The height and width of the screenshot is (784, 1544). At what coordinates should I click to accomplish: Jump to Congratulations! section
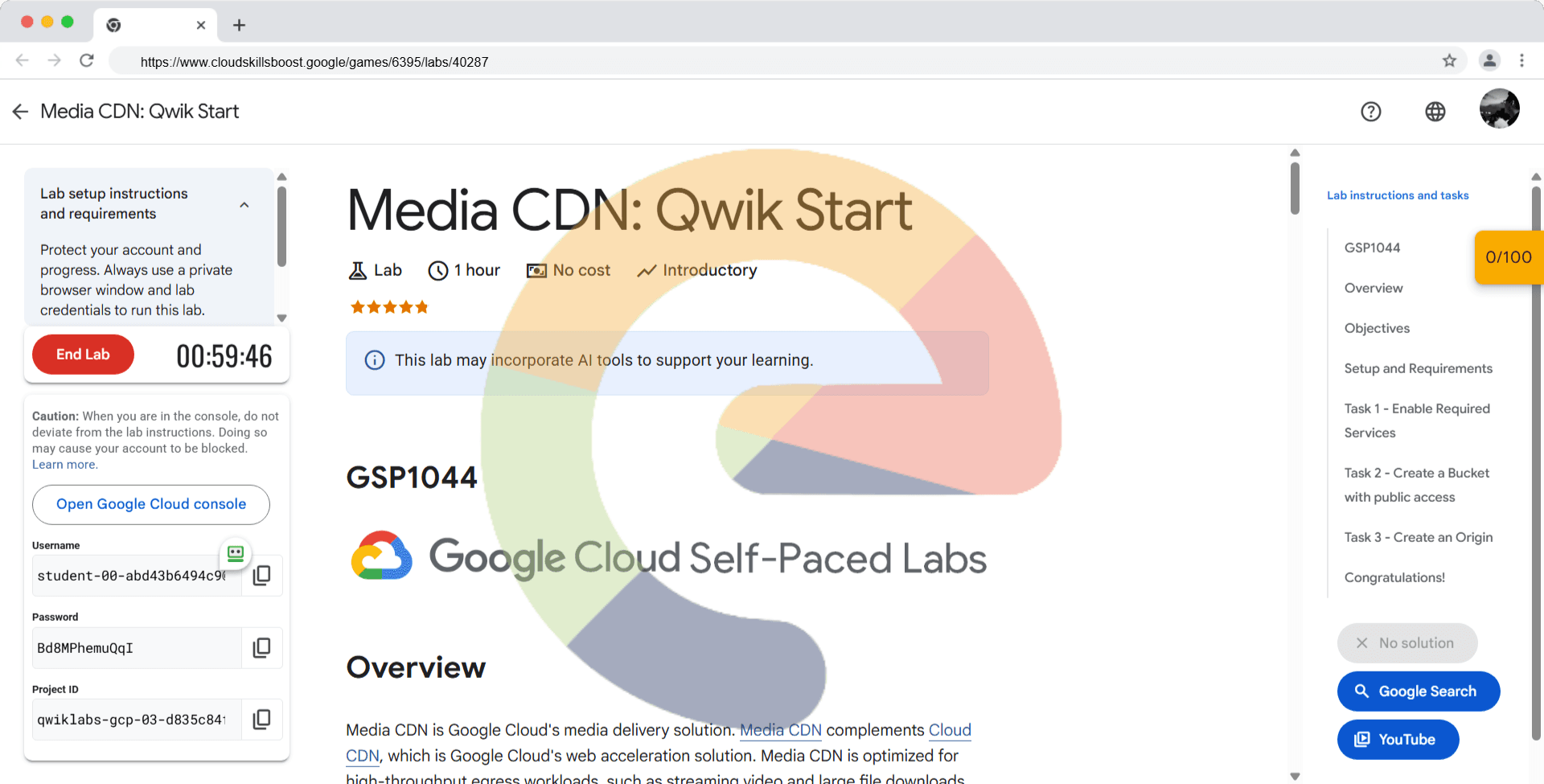pos(1394,577)
